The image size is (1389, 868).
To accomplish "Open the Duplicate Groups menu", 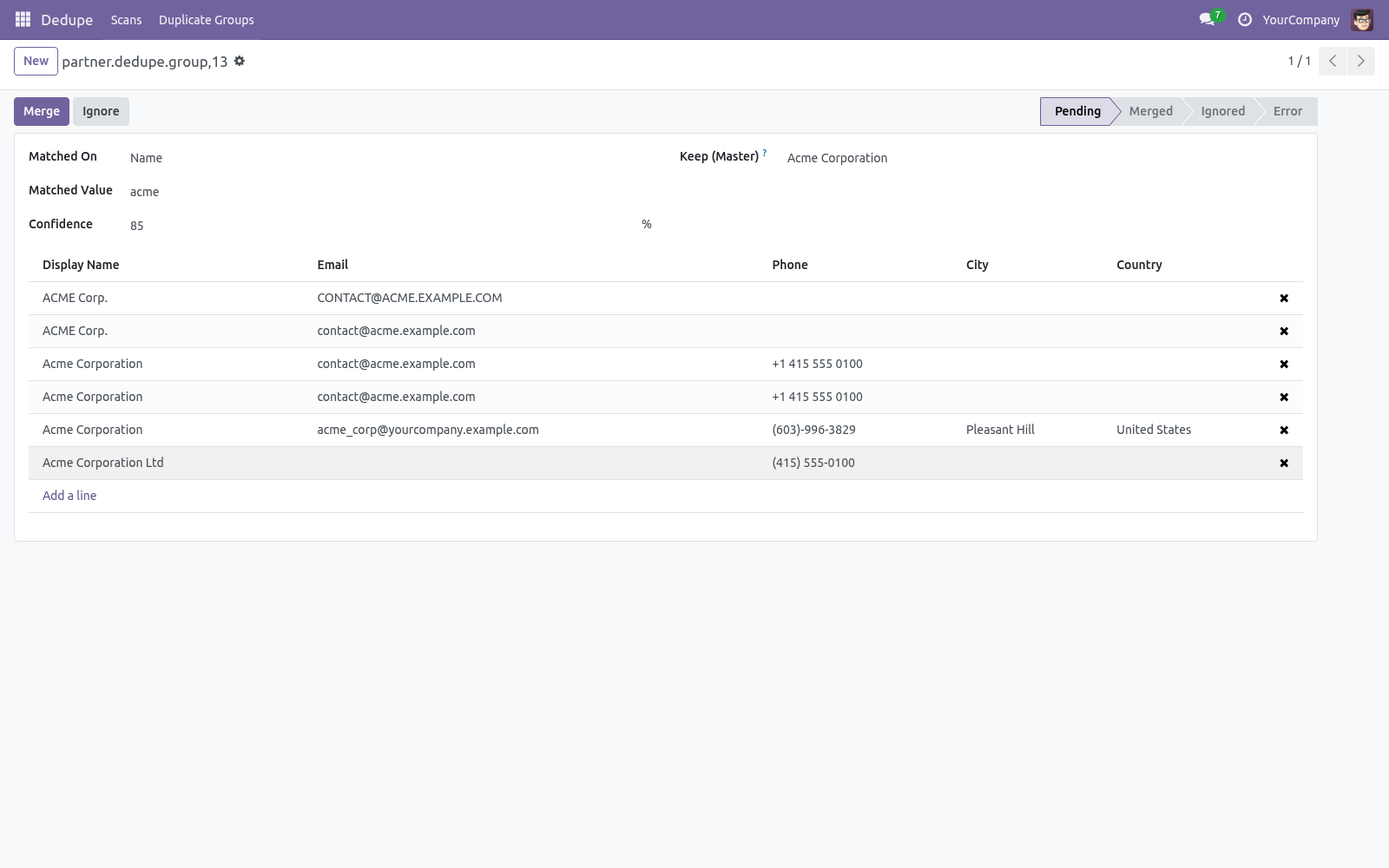I will click(x=207, y=19).
